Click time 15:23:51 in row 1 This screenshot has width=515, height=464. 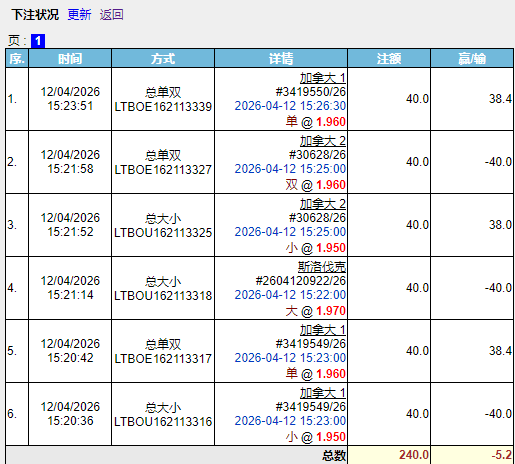click(x=70, y=106)
